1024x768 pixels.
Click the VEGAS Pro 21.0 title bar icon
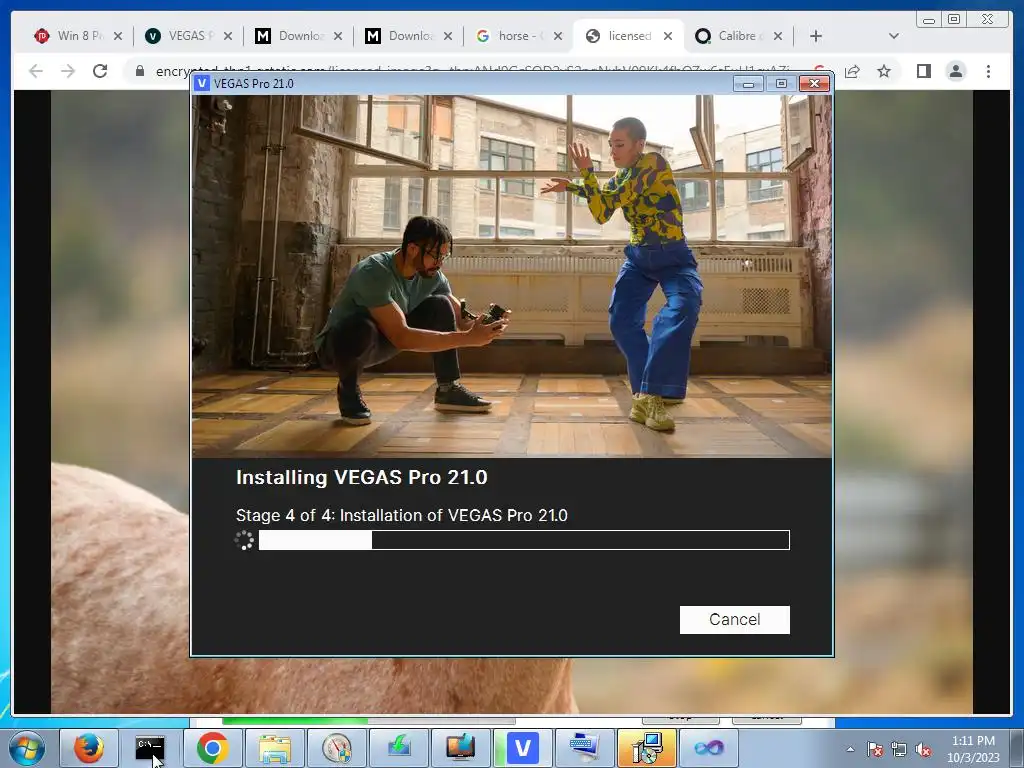(202, 83)
